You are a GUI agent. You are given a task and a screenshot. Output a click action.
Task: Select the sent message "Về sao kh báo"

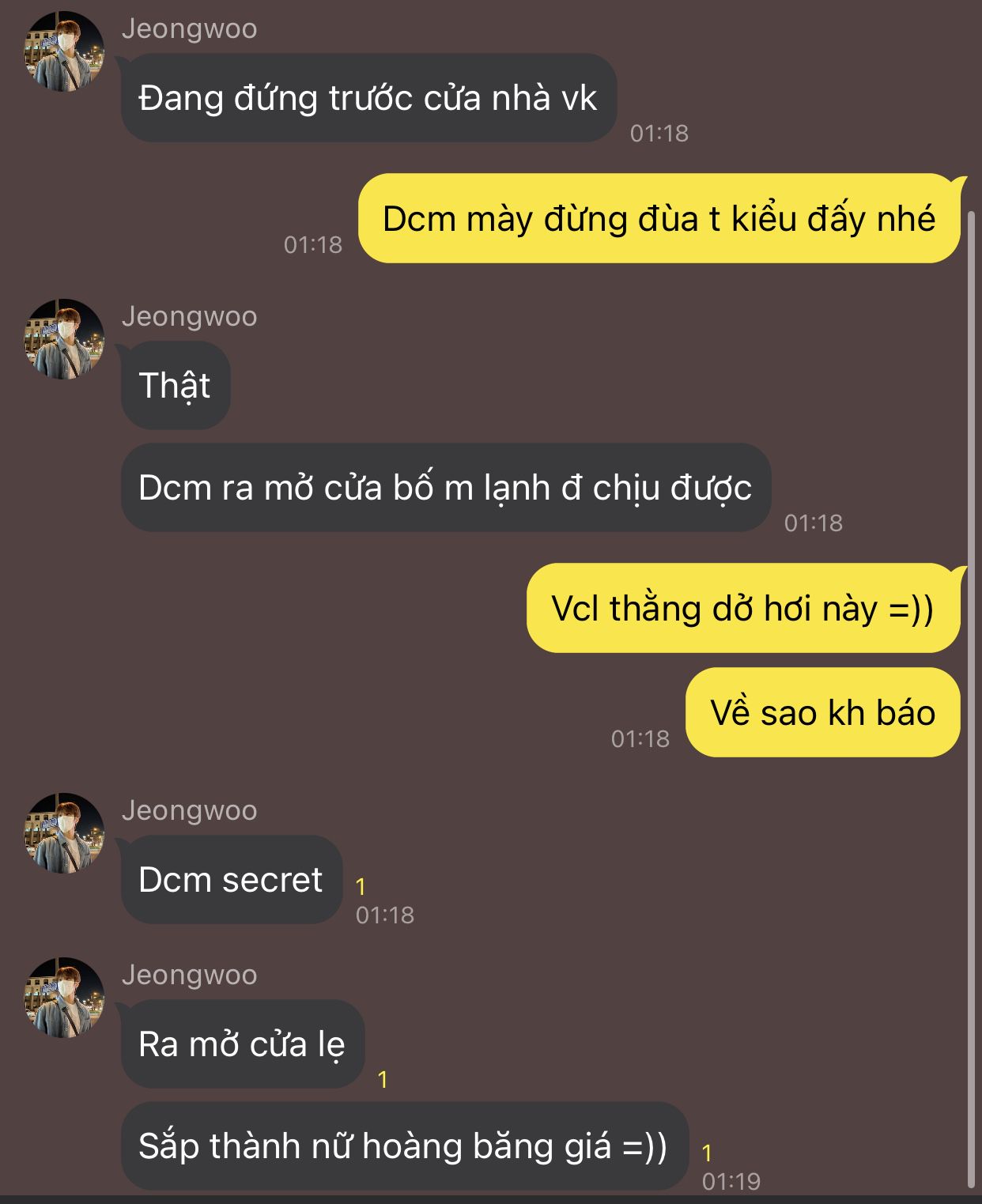point(823,712)
